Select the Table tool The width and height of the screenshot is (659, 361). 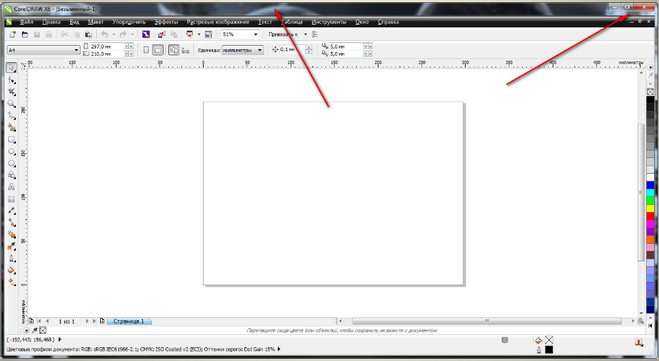(x=12, y=199)
